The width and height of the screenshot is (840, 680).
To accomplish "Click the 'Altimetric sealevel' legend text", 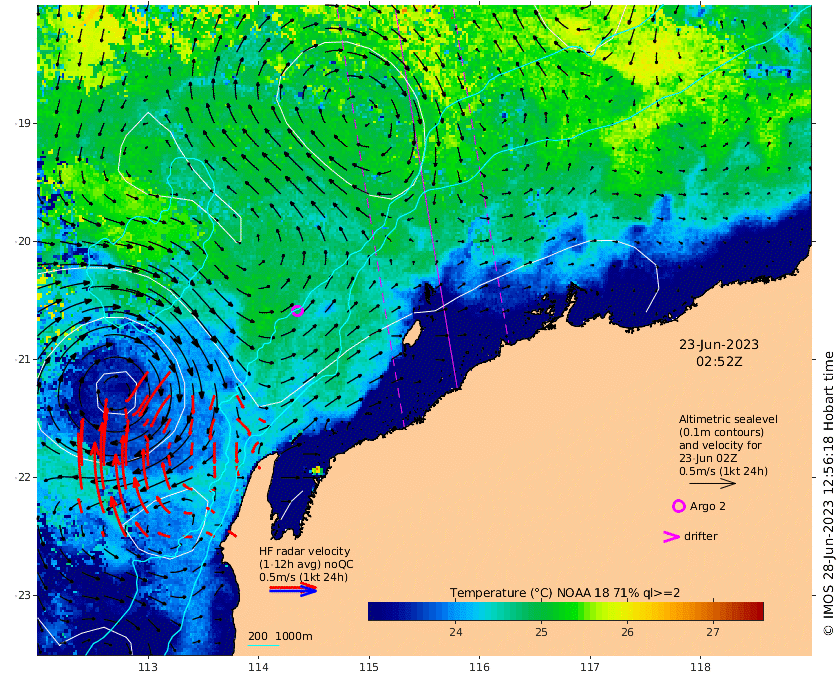I will tap(728, 420).
